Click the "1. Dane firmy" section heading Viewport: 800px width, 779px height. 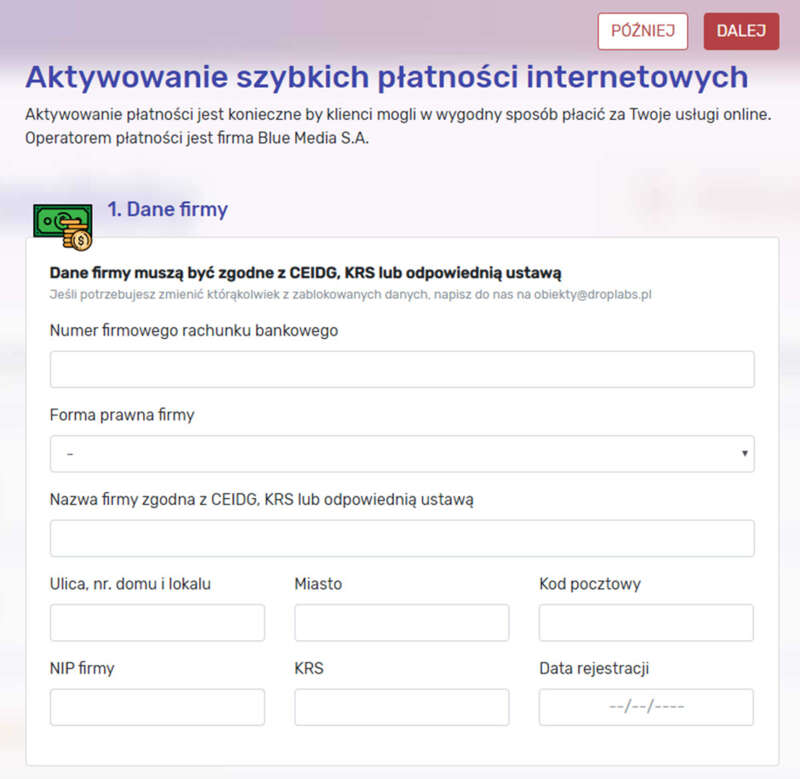[x=167, y=210]
